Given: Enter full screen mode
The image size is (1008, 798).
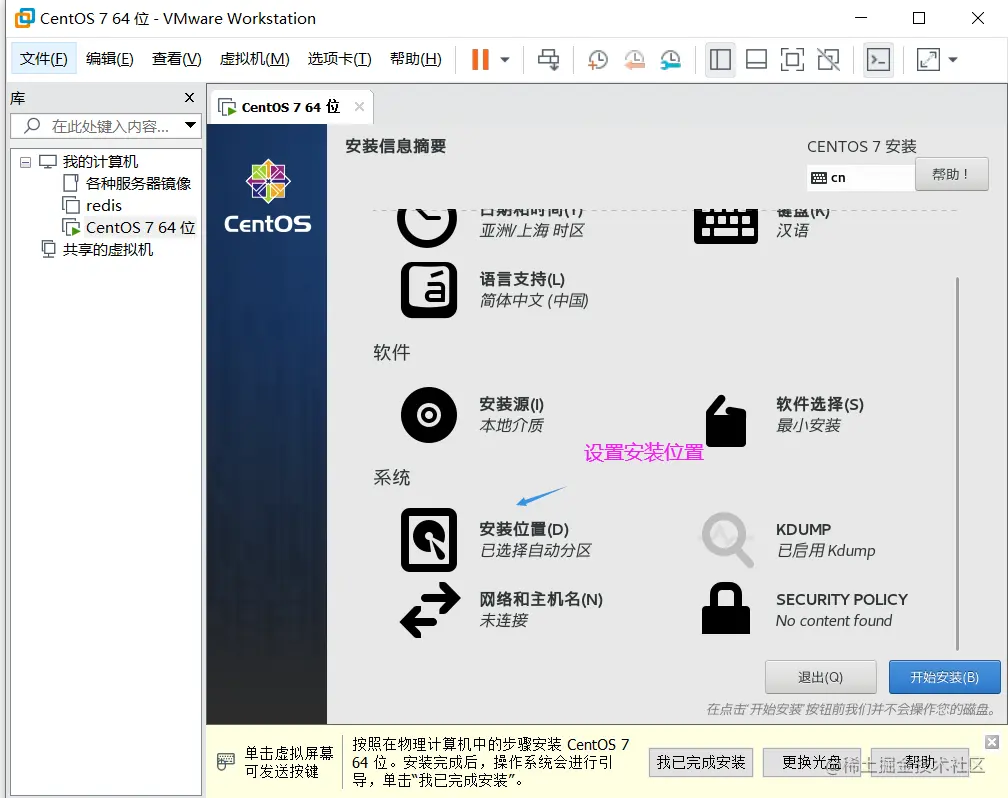Looking at the screenshot, I should (x=792, y=60).
